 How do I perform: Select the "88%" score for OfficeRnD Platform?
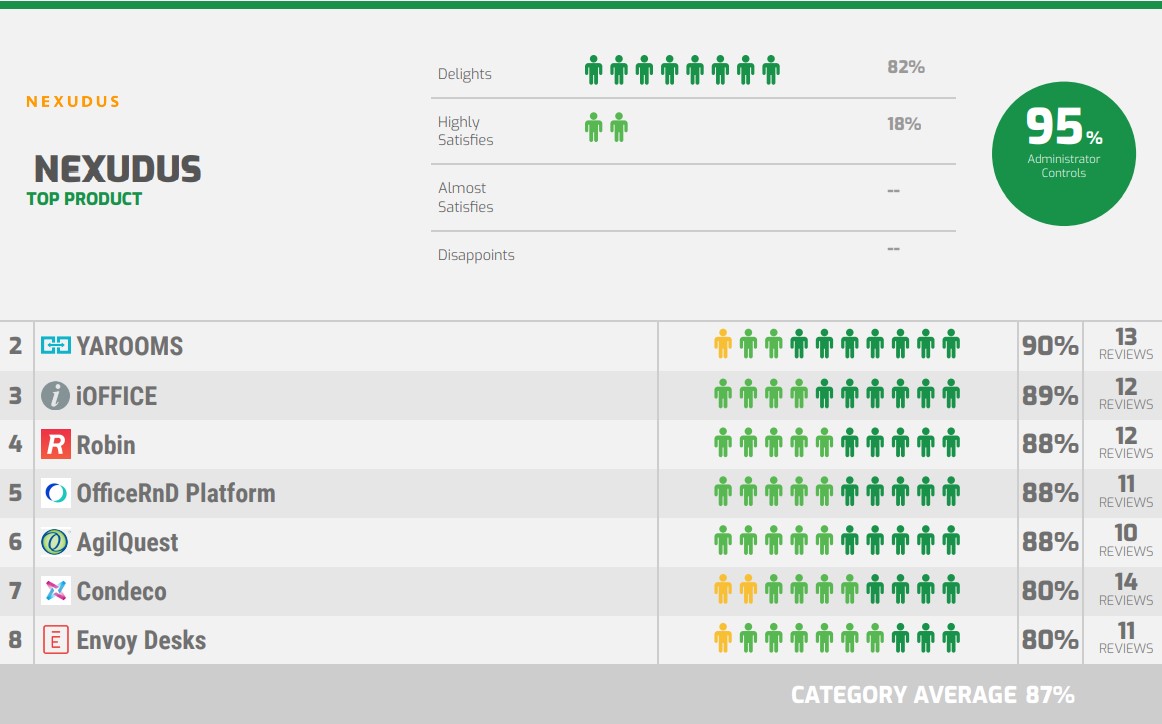pos(1050,493)
